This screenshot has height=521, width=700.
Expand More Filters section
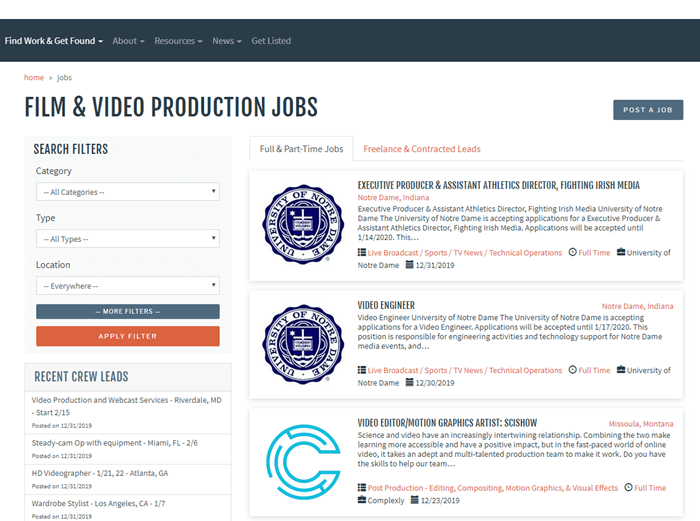[x=128, y=312]
